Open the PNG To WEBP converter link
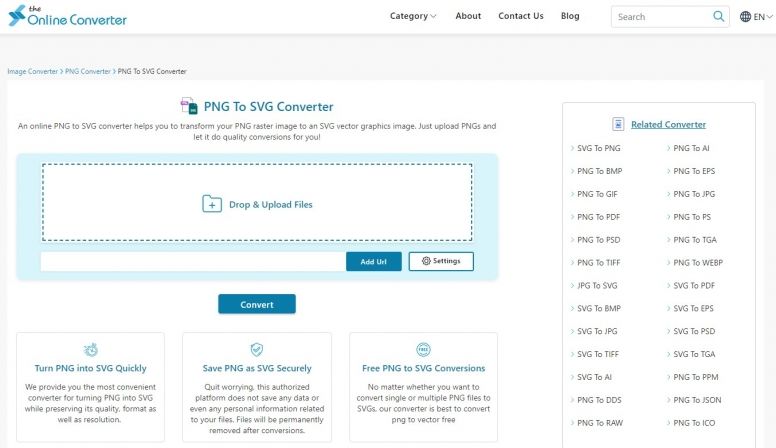This screenshot has width=776, height=448. (x=698, y=262)
